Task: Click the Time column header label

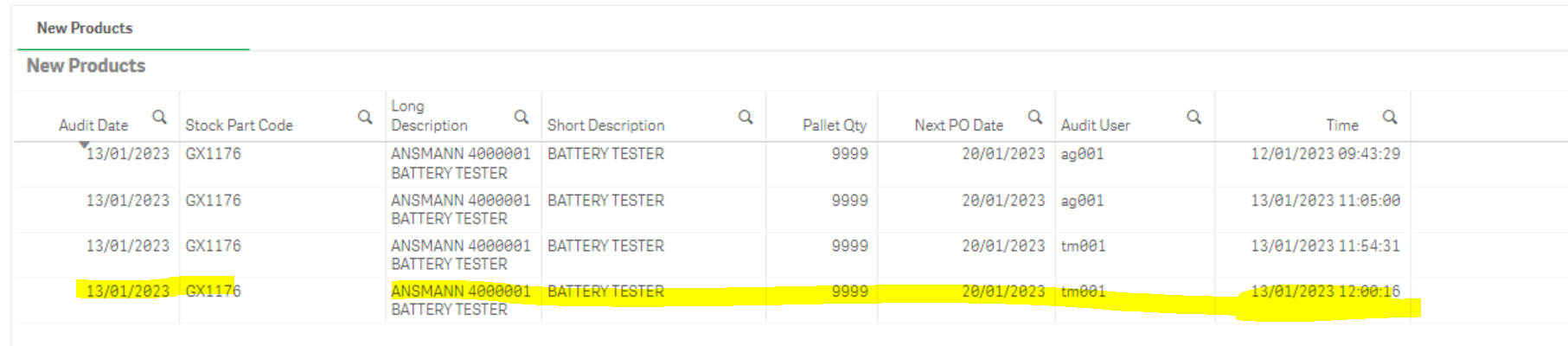Action: [1342, 125]
